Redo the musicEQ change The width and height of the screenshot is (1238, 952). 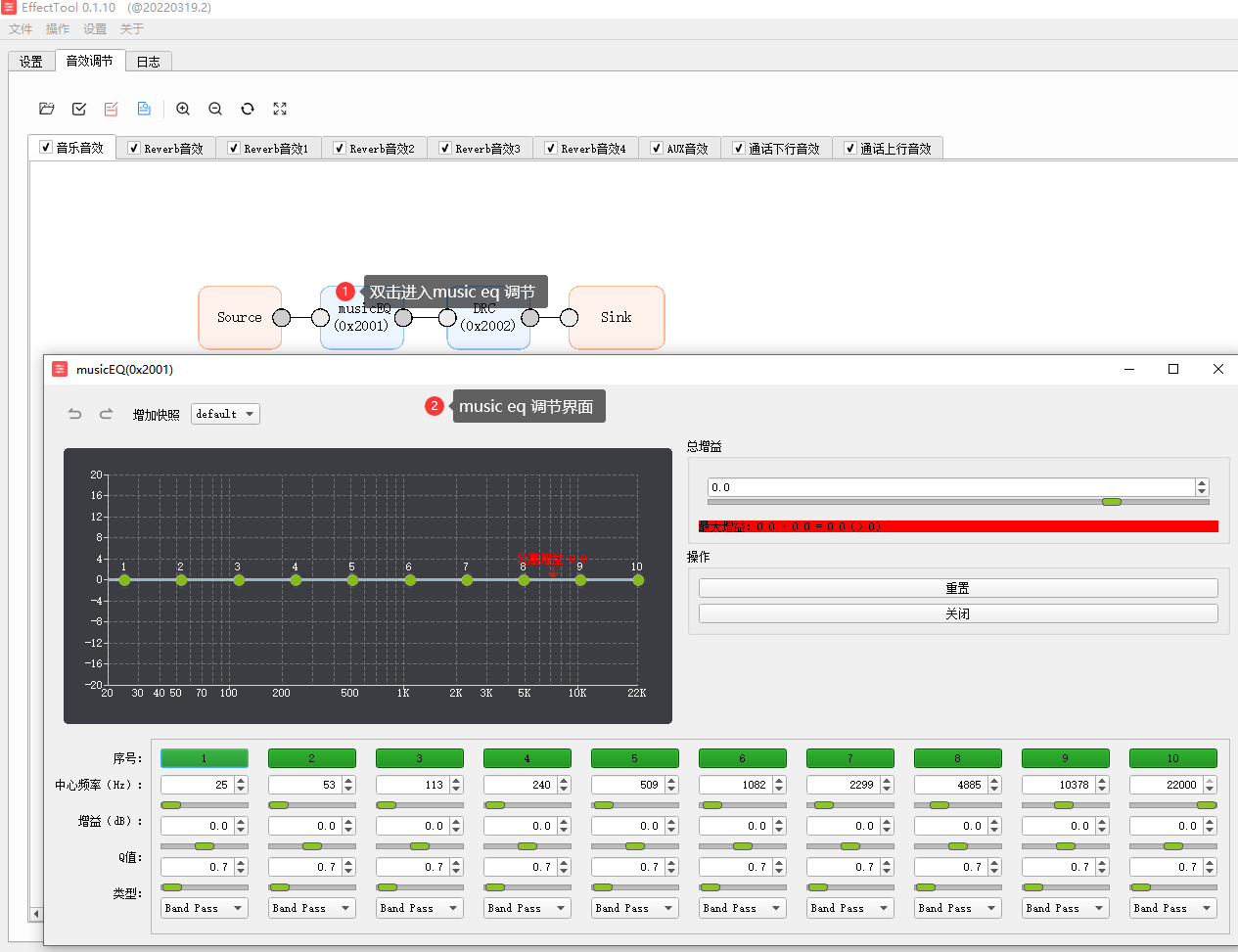(106, 414)
